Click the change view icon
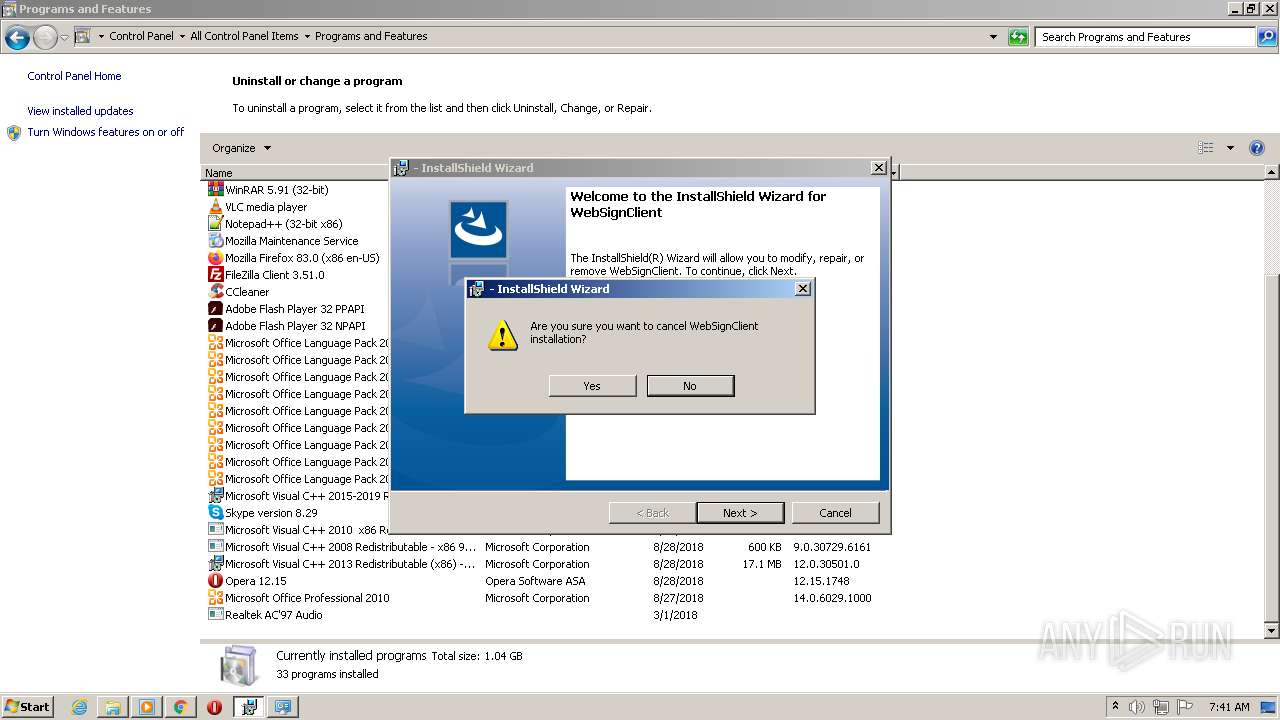The height and width of the screenshot is (720, 1280). (1206, 148)
